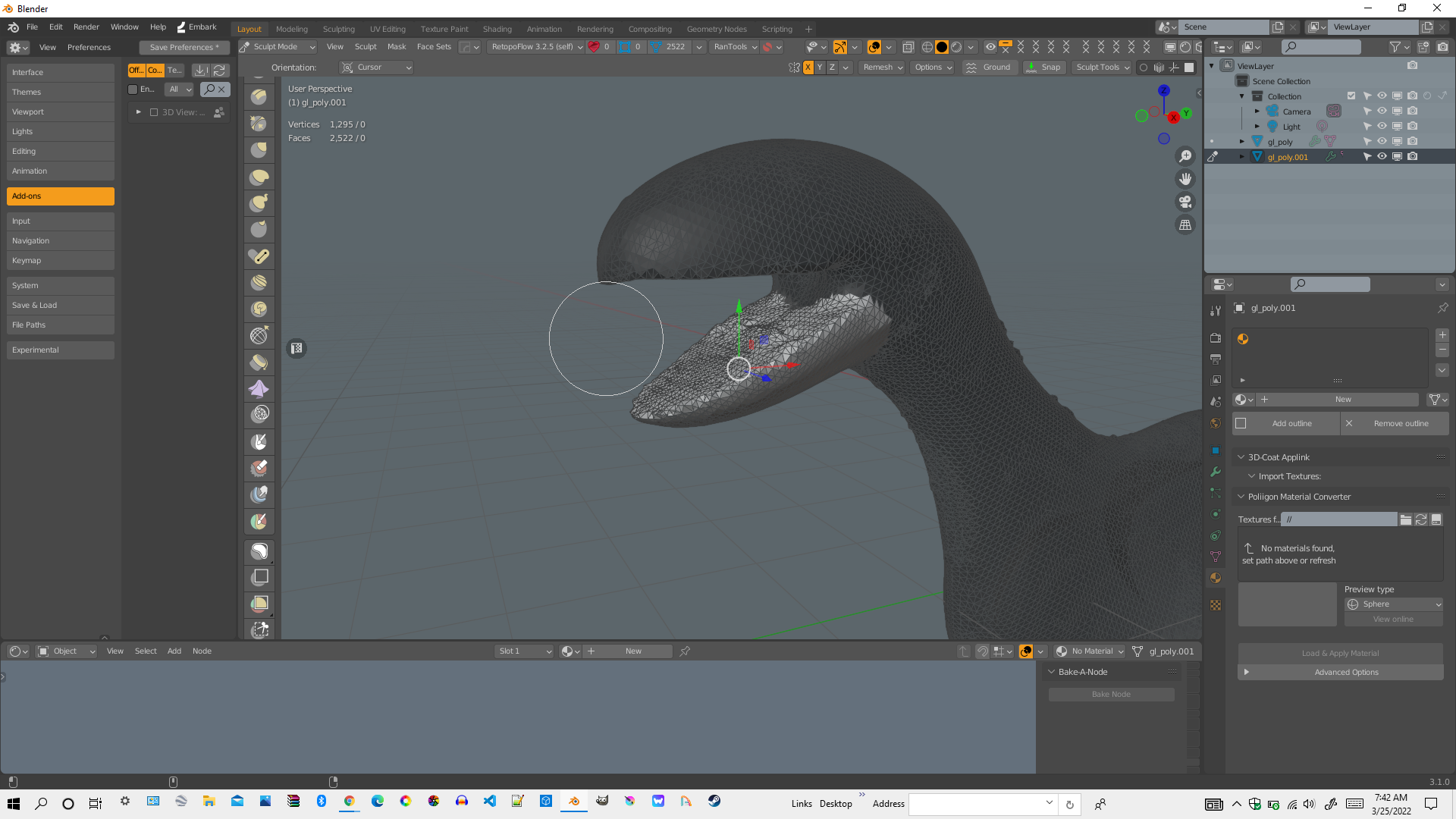The image size is (1456, 819).
Task: Open Modifiers wrench properties tab
Action: [x=1216, y=472]
